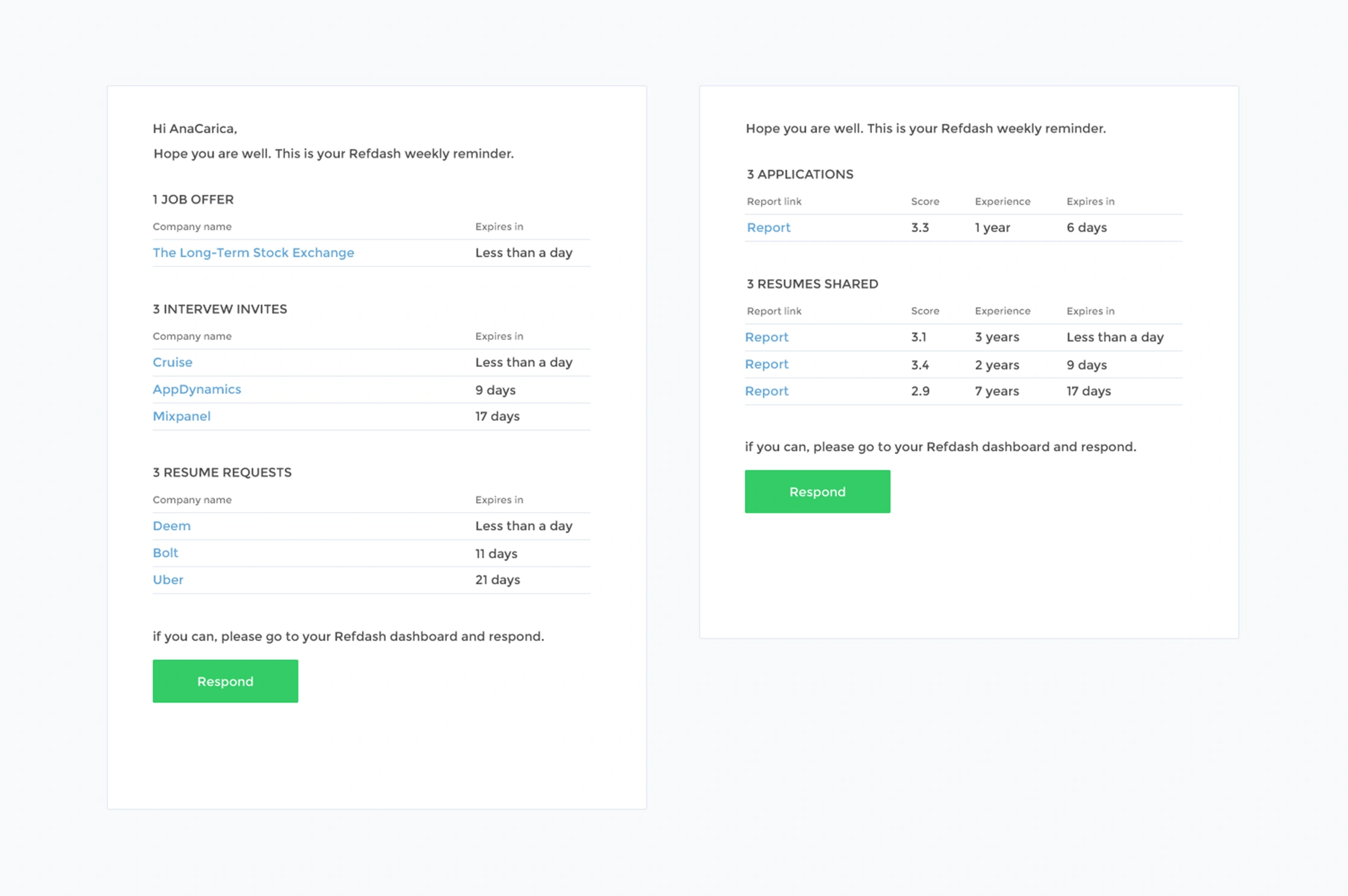Screen dimensions: 1348x896
Task: Open the Deem resume request link
Action: (x=172, y=526)
